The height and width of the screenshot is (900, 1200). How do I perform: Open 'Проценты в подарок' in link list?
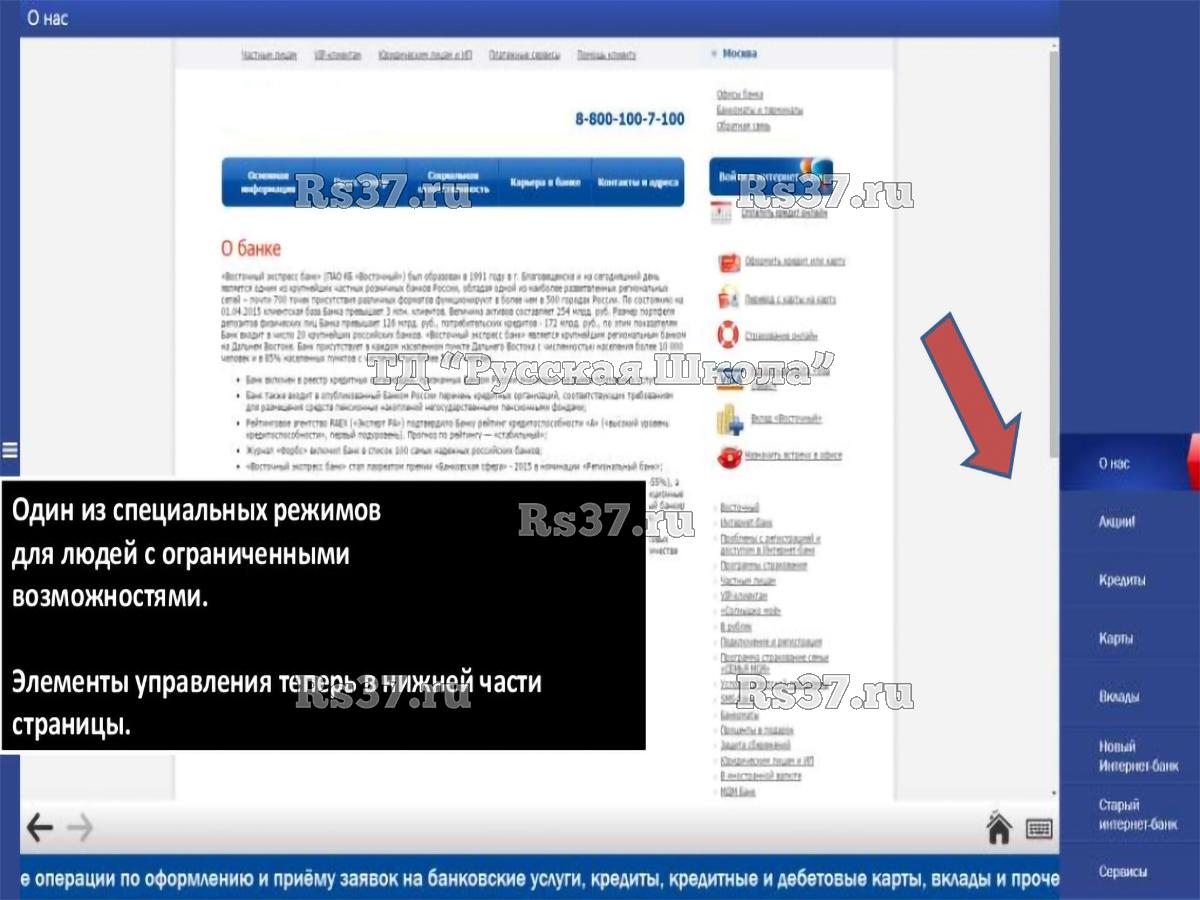(757, 731)
